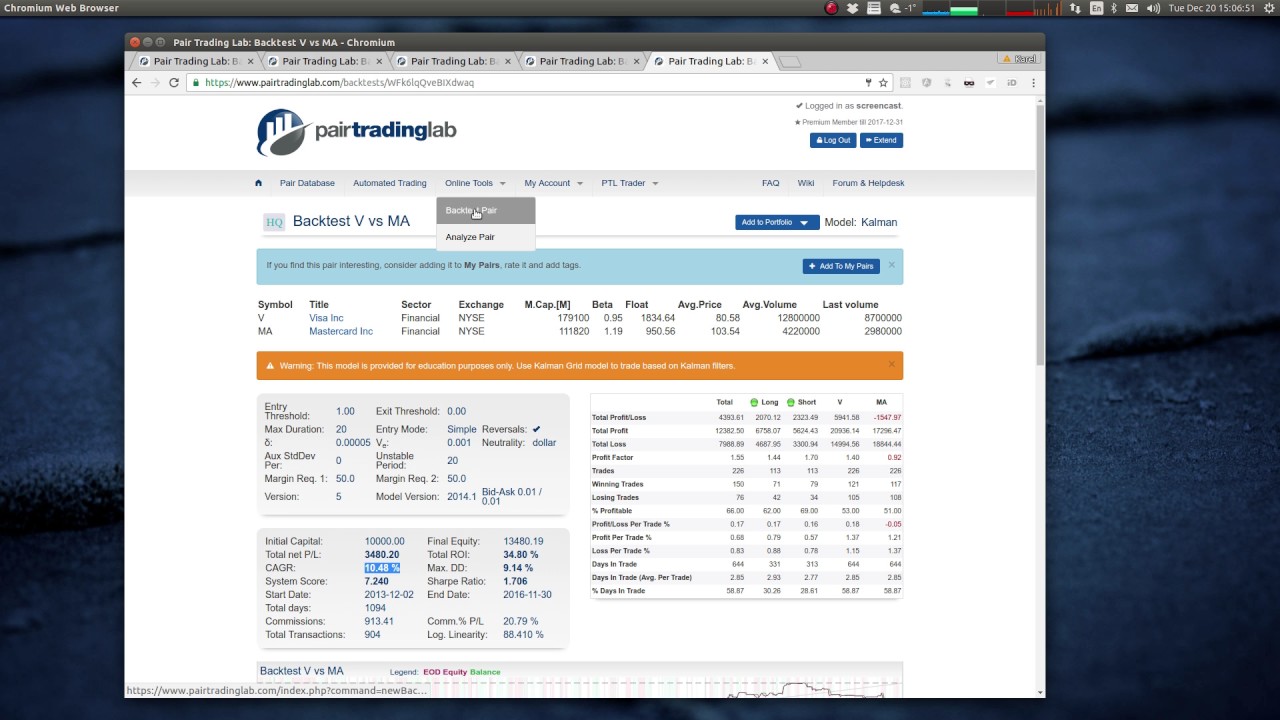Choose Backtest Pair from the open menu

tap(486, 211)
